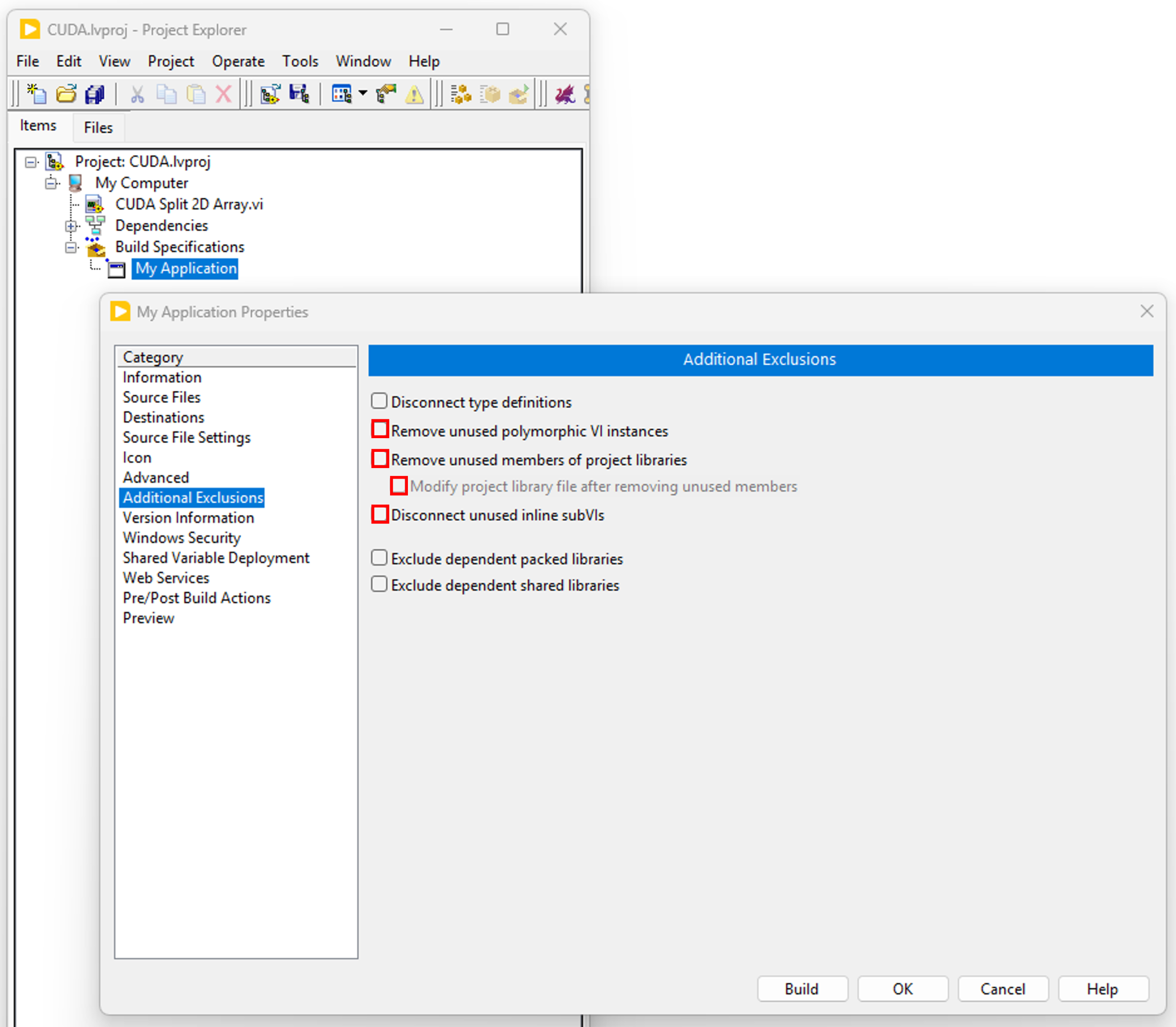Open the Tools menu

tap(300, 62)
